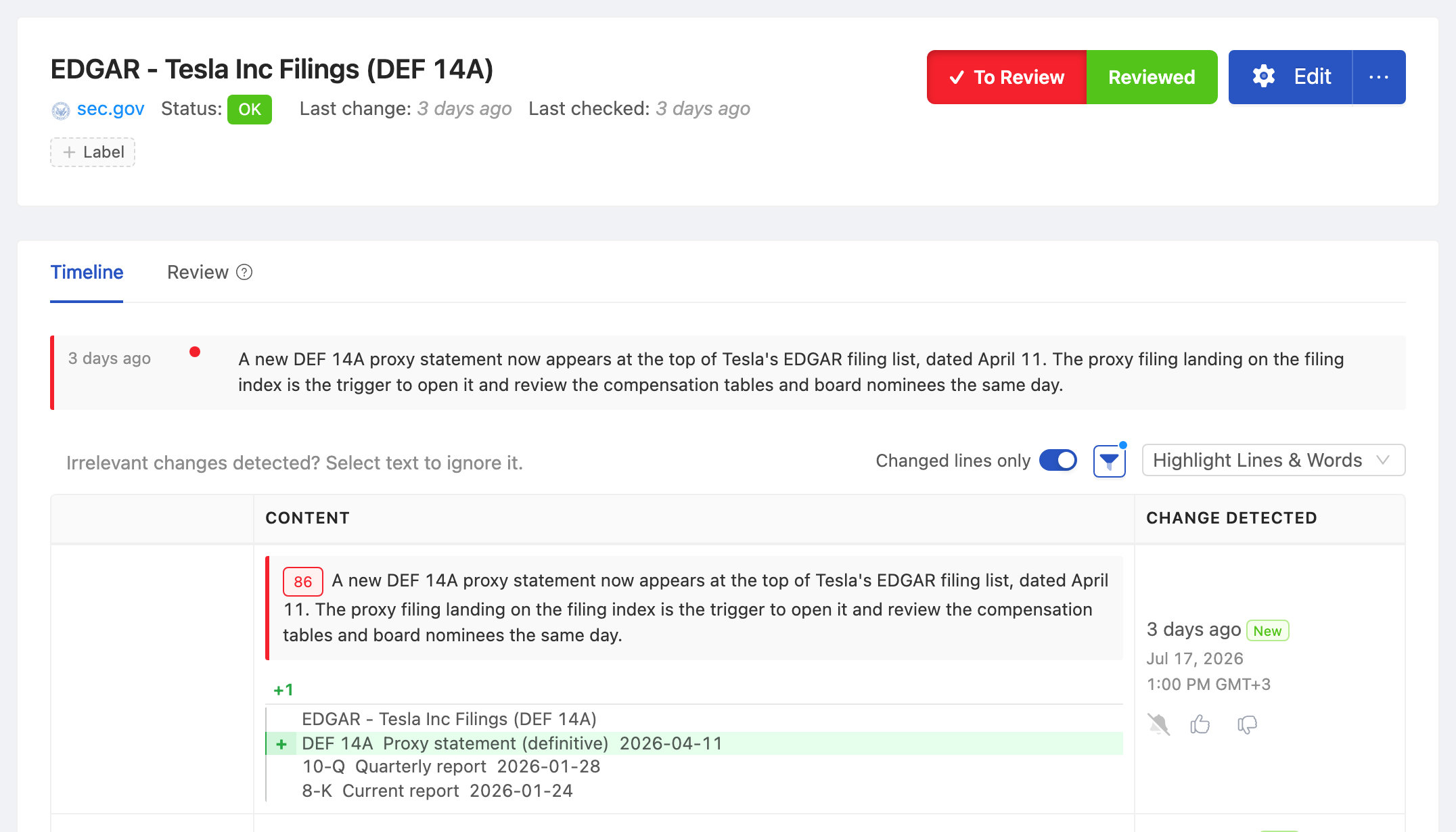Viewport: 1456px width, 832px height.
Task: Open the sec.gov link
Action: click(x=110, y=109)
